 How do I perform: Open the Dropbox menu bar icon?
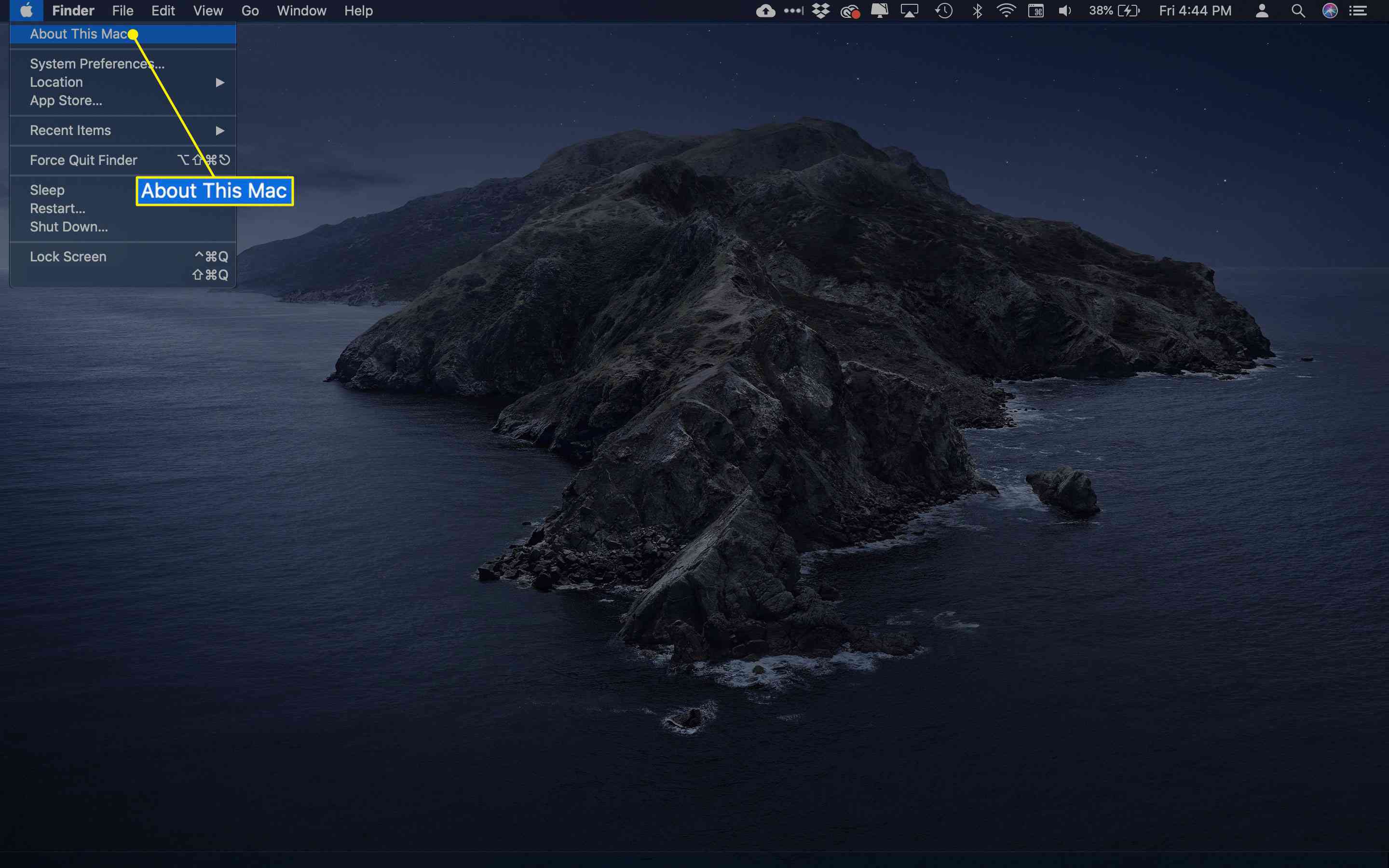coord(821,11)
